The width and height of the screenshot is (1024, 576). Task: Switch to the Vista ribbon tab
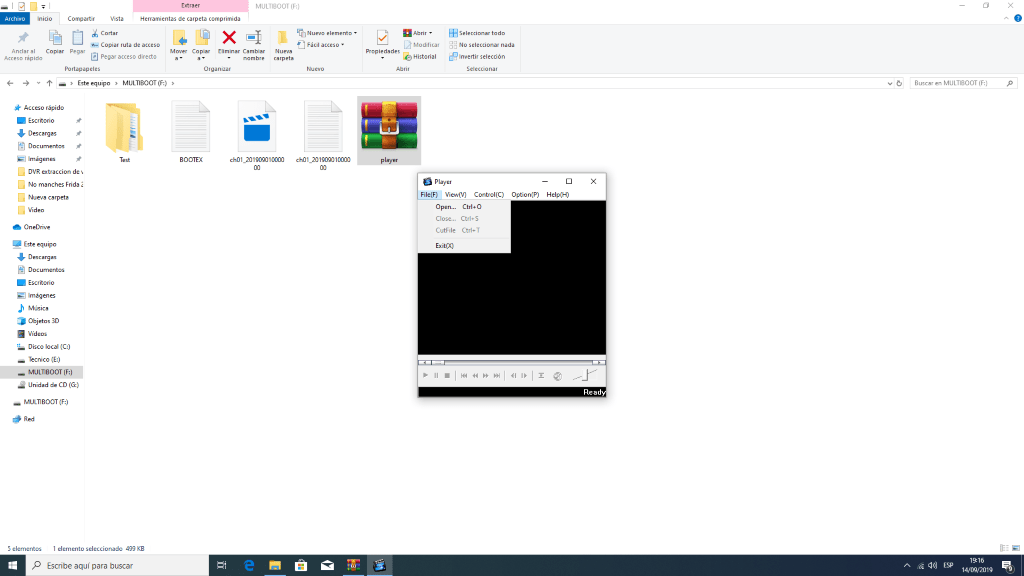[117, 18]
